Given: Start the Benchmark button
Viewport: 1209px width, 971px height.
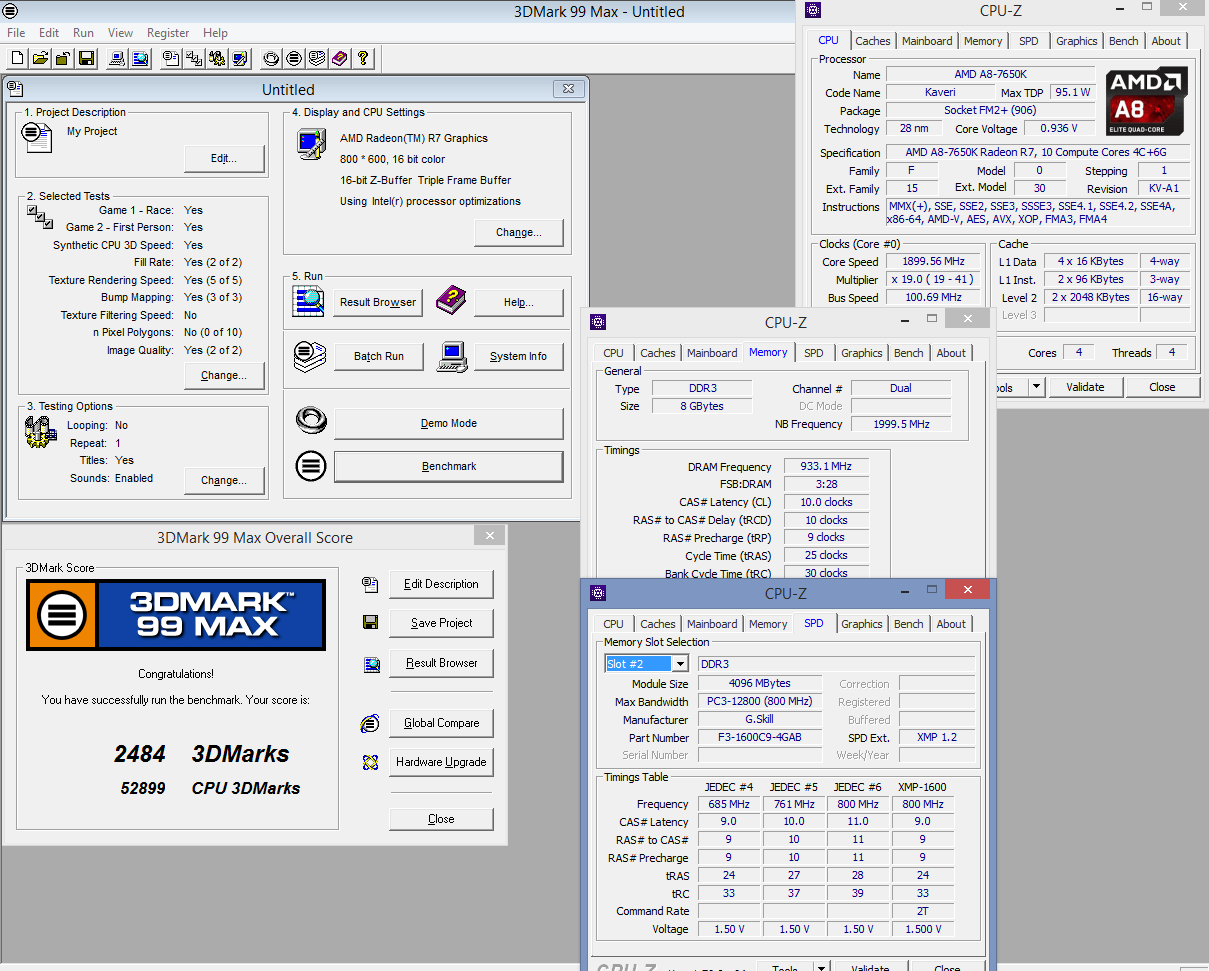Looking at the screenshot, I should 448,467.
